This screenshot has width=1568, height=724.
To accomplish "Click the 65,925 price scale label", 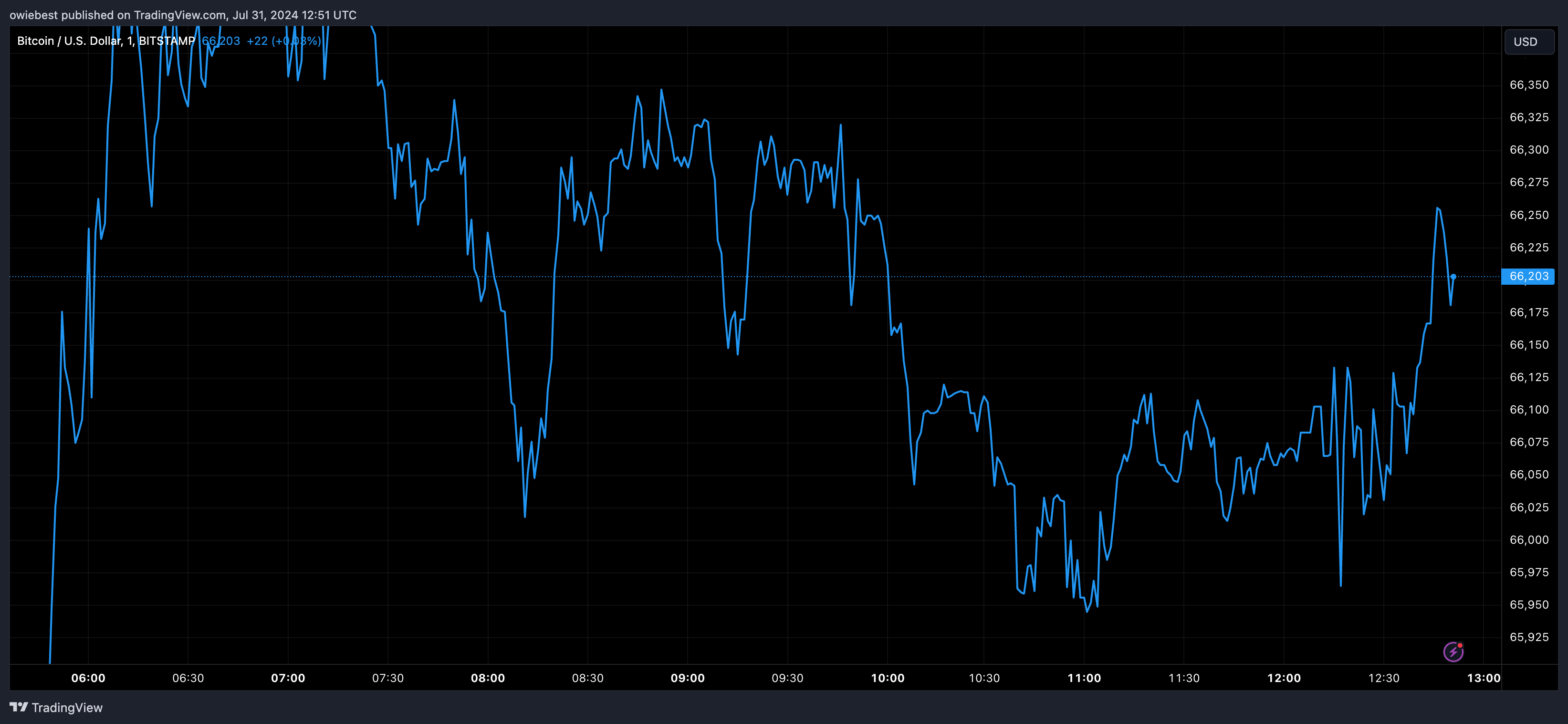I will tap(1528, 637).
